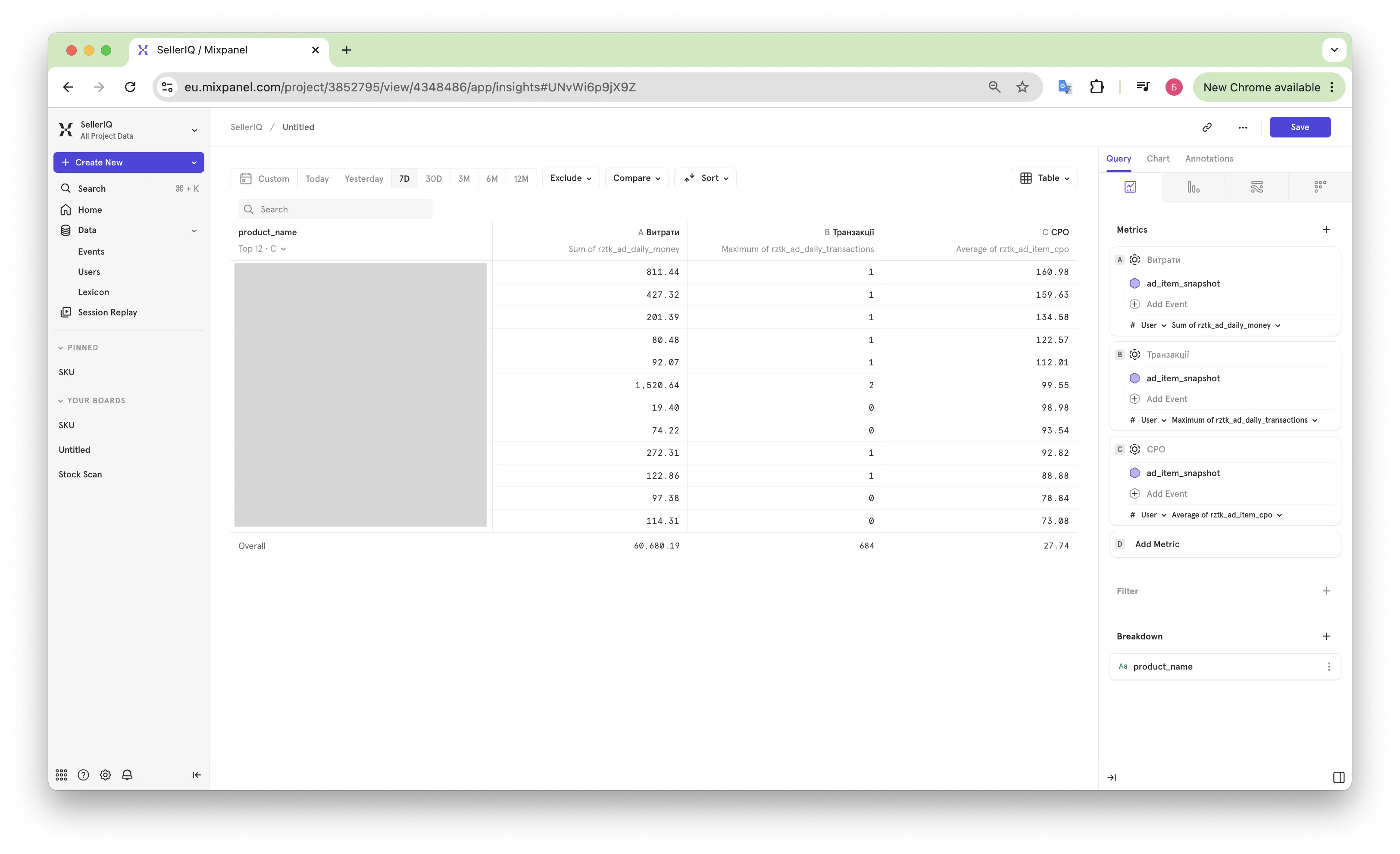Click Add Metric row D

(1225, 544)
